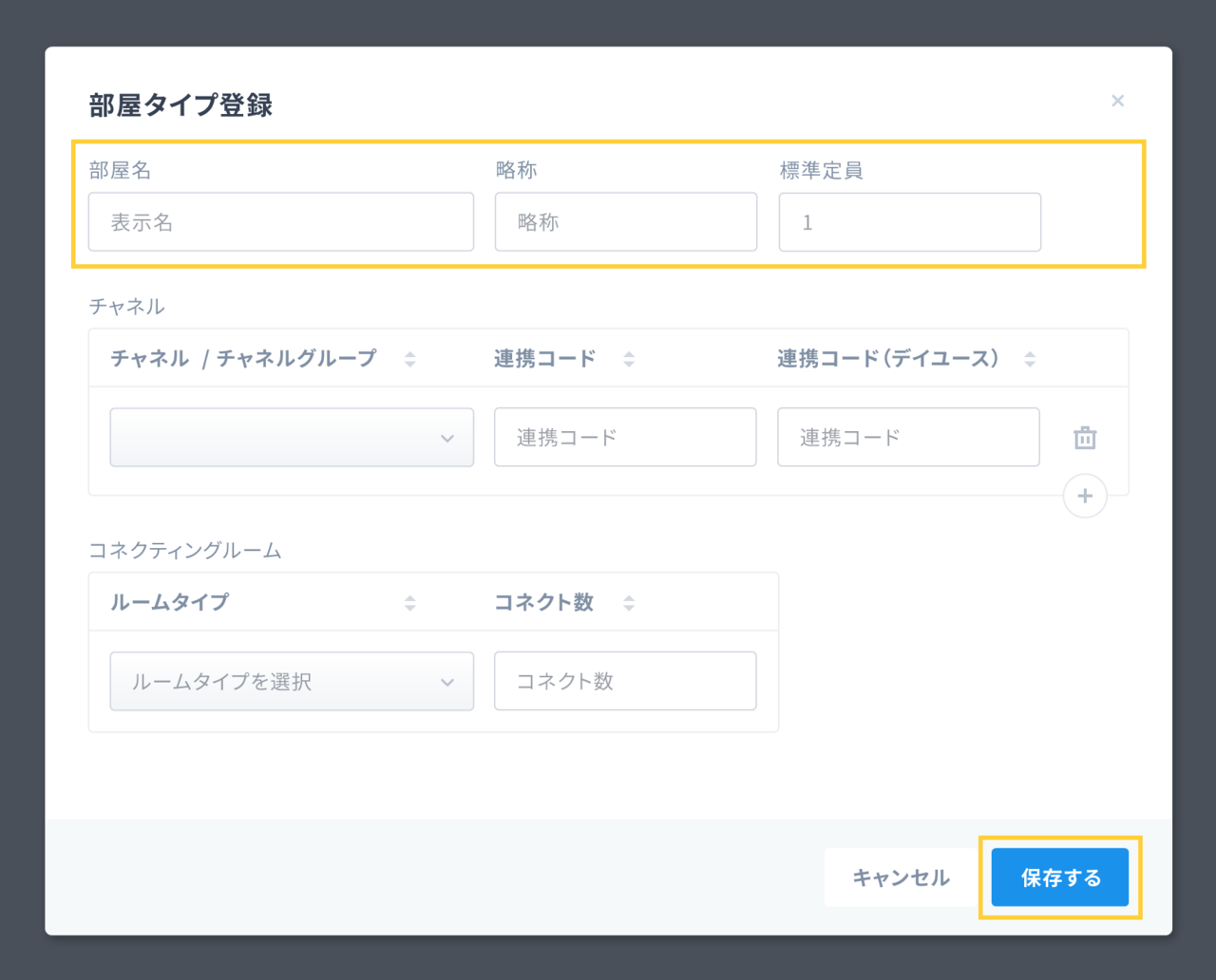Click the 連携コード input in channel row
Viewport: 1216px width, 980px height.
[625, 438]
